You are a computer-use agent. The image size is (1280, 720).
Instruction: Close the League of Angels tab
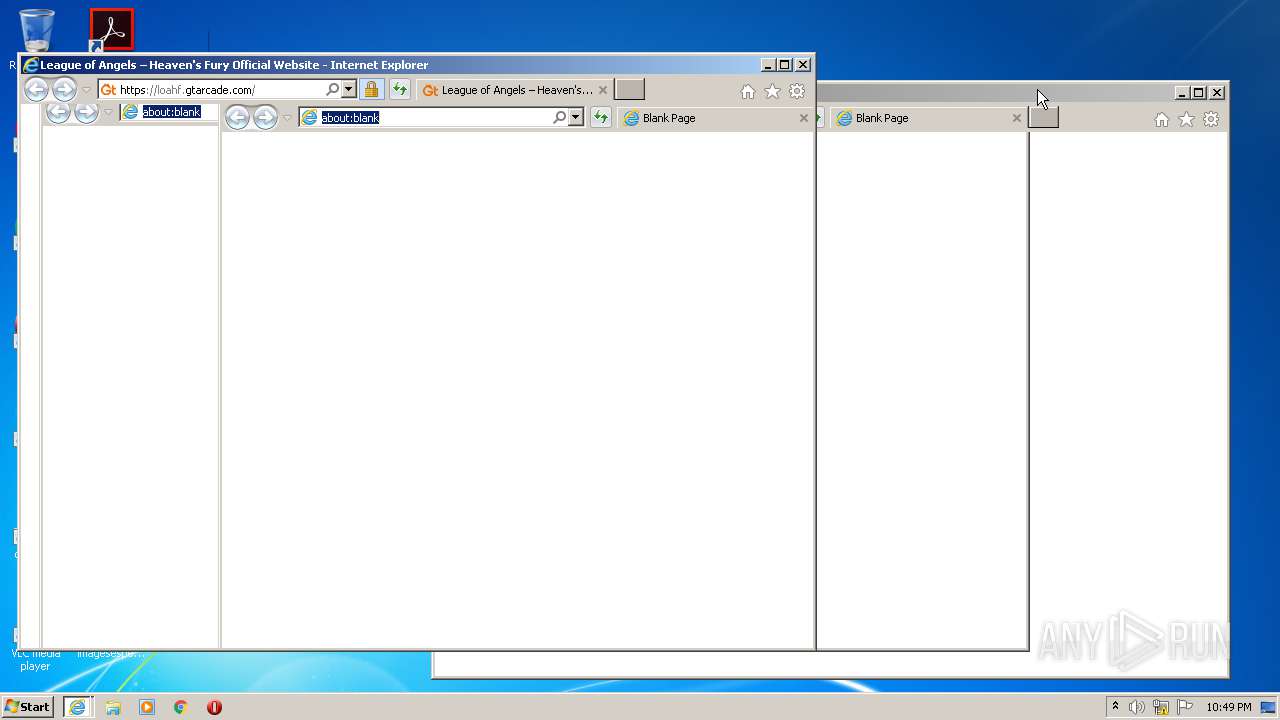pos(603,90)
